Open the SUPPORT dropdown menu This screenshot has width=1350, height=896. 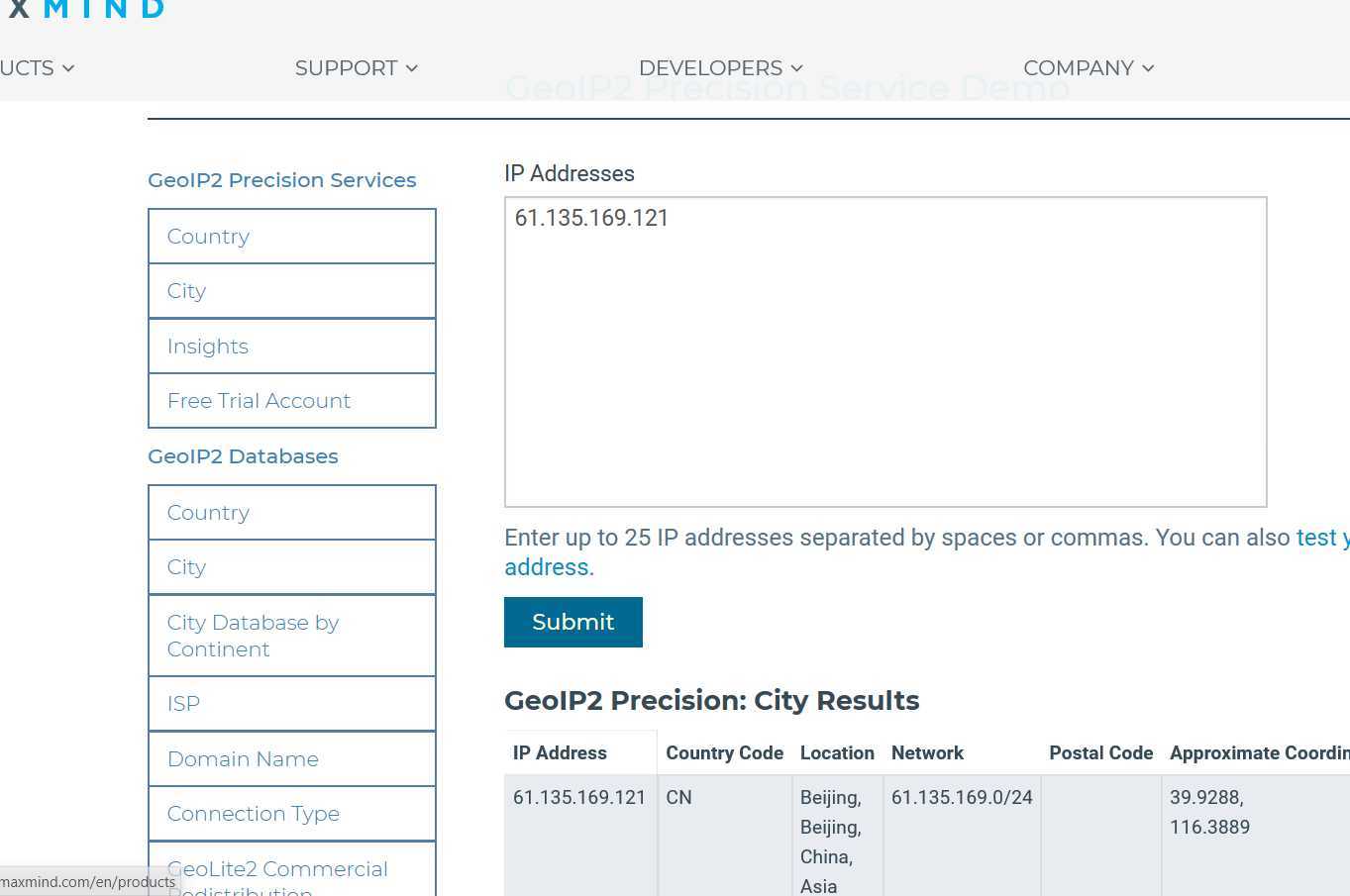coord(356,68)
